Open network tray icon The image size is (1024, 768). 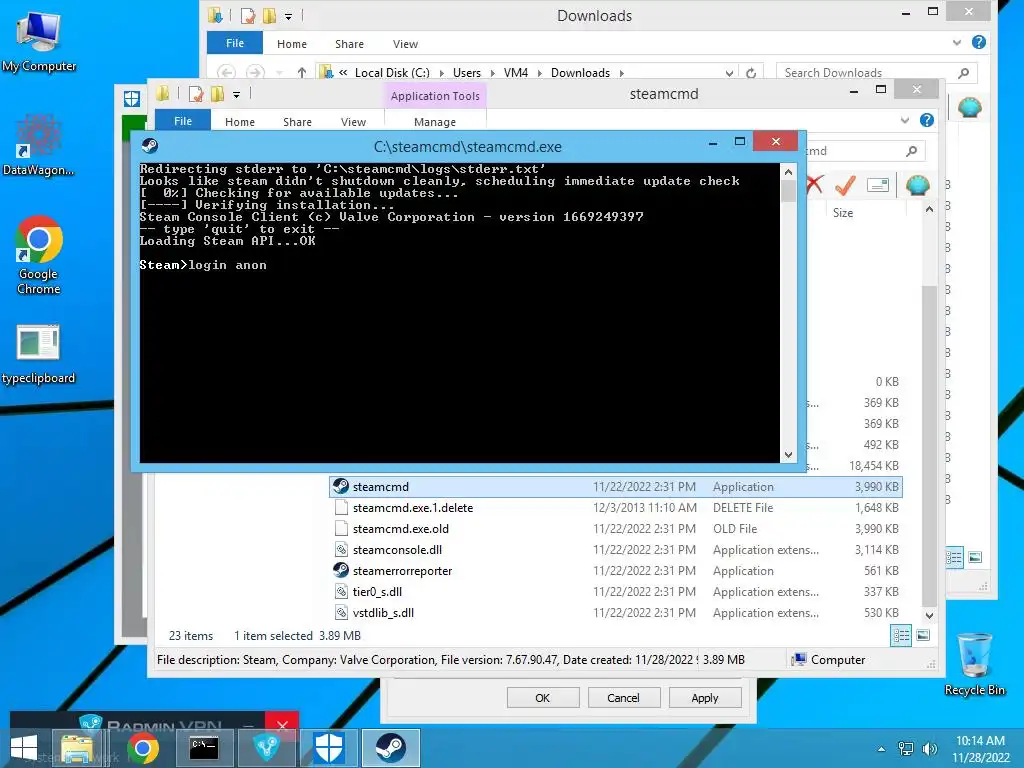(906, 749)
